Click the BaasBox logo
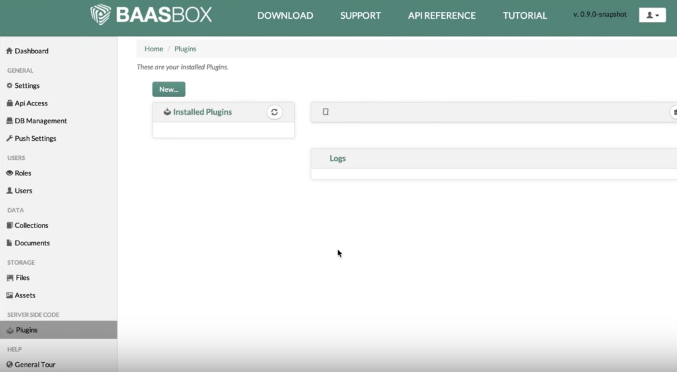 tap(151, 15)
